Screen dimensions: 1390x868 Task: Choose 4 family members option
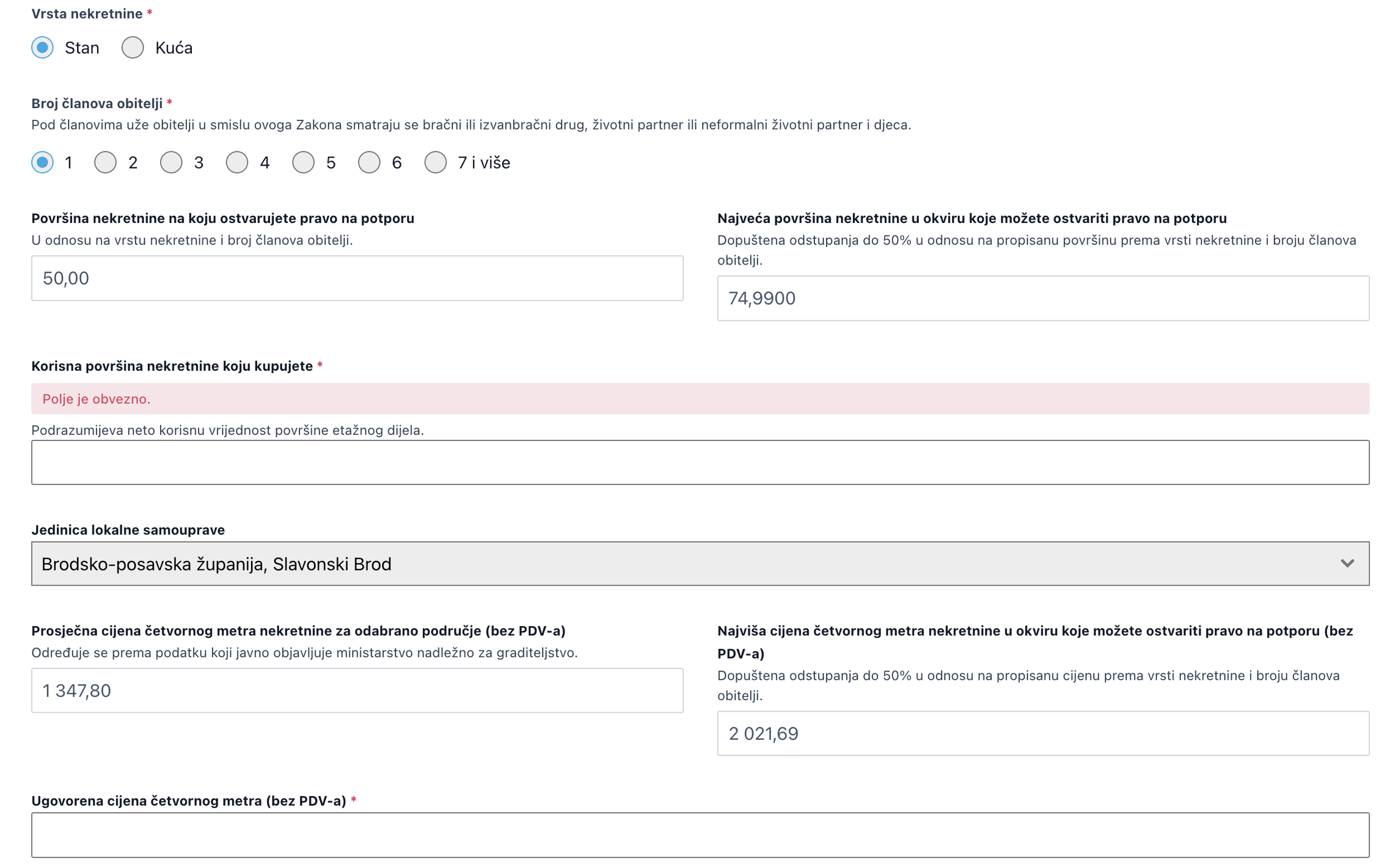tap(237, 162)
